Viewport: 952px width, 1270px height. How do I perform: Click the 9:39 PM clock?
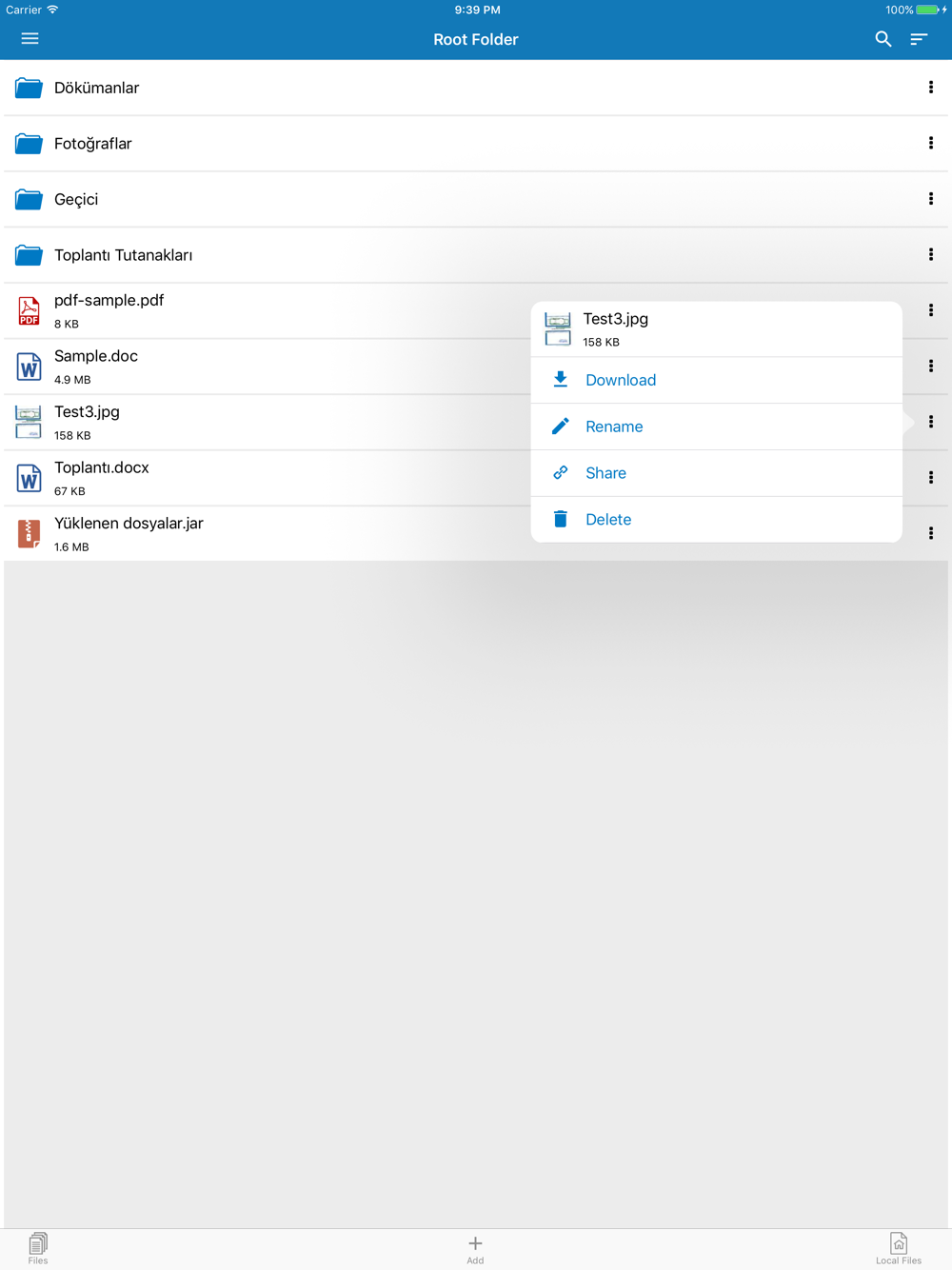(477, 10)
